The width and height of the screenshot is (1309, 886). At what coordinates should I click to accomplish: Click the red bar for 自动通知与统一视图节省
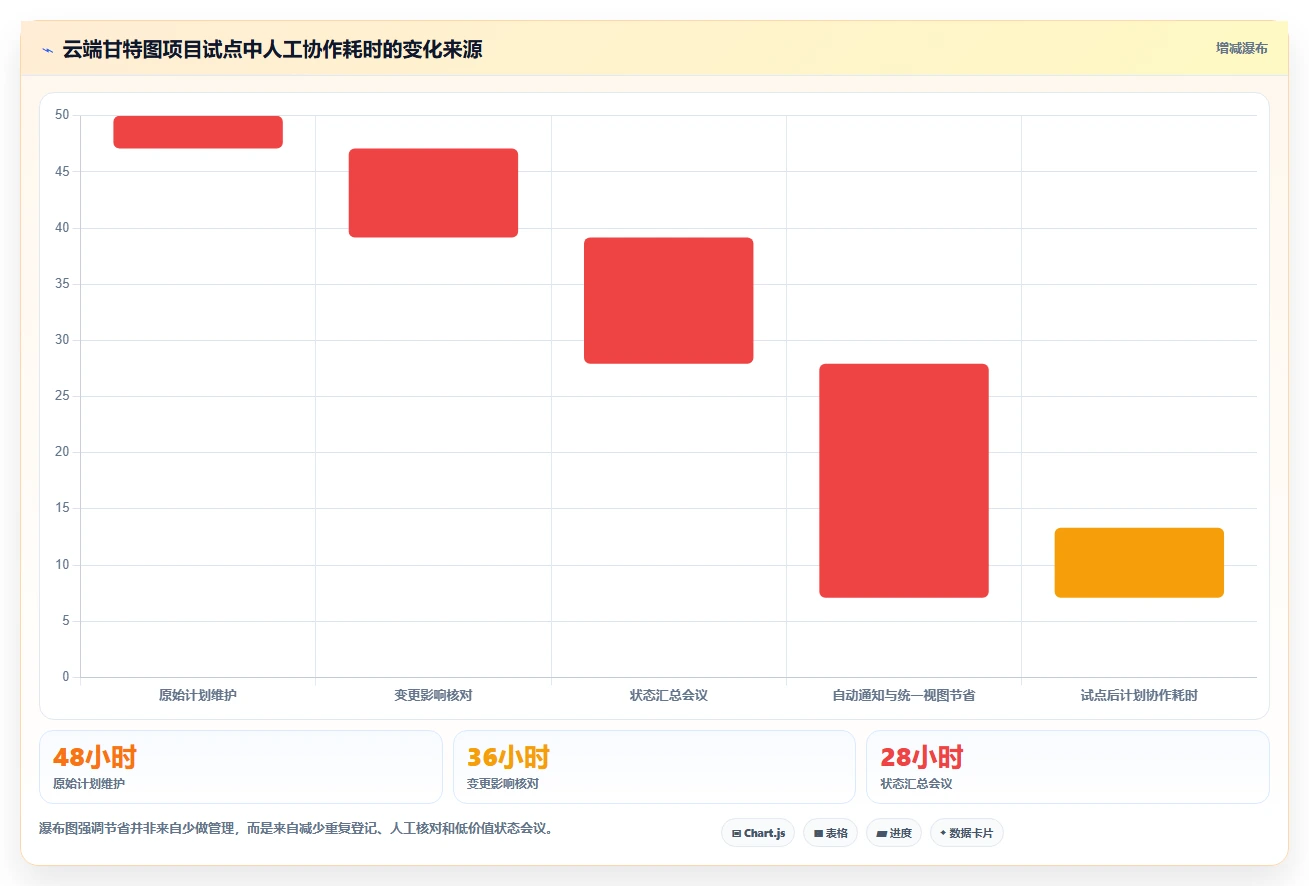pos(904,481)
